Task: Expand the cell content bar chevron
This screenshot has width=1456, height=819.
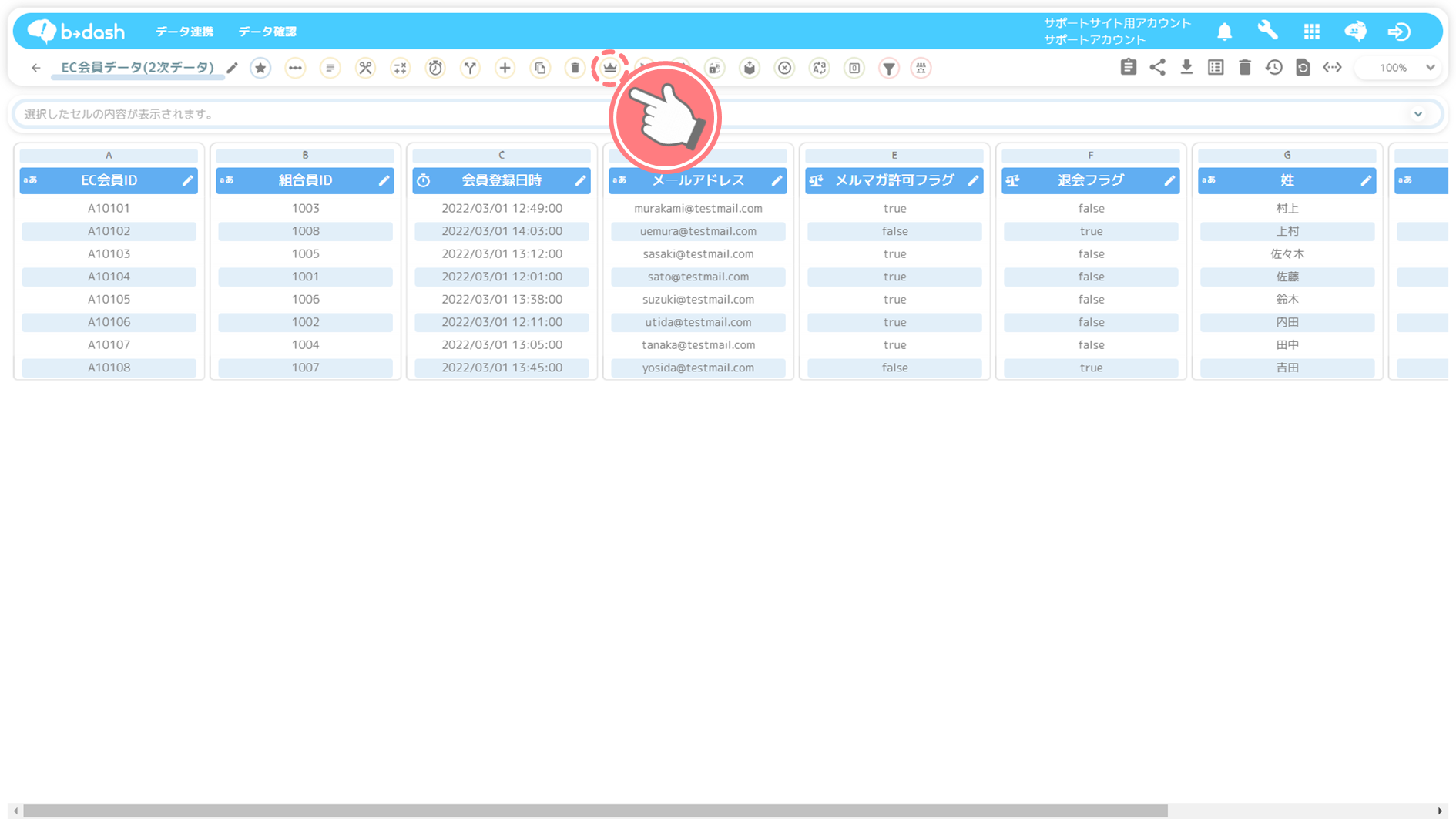Action: [1418, 114]
